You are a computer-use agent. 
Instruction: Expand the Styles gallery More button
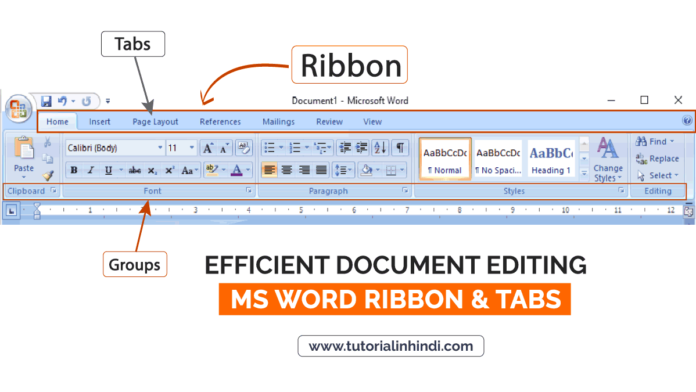pyautogui.click(x=584, y=173)
